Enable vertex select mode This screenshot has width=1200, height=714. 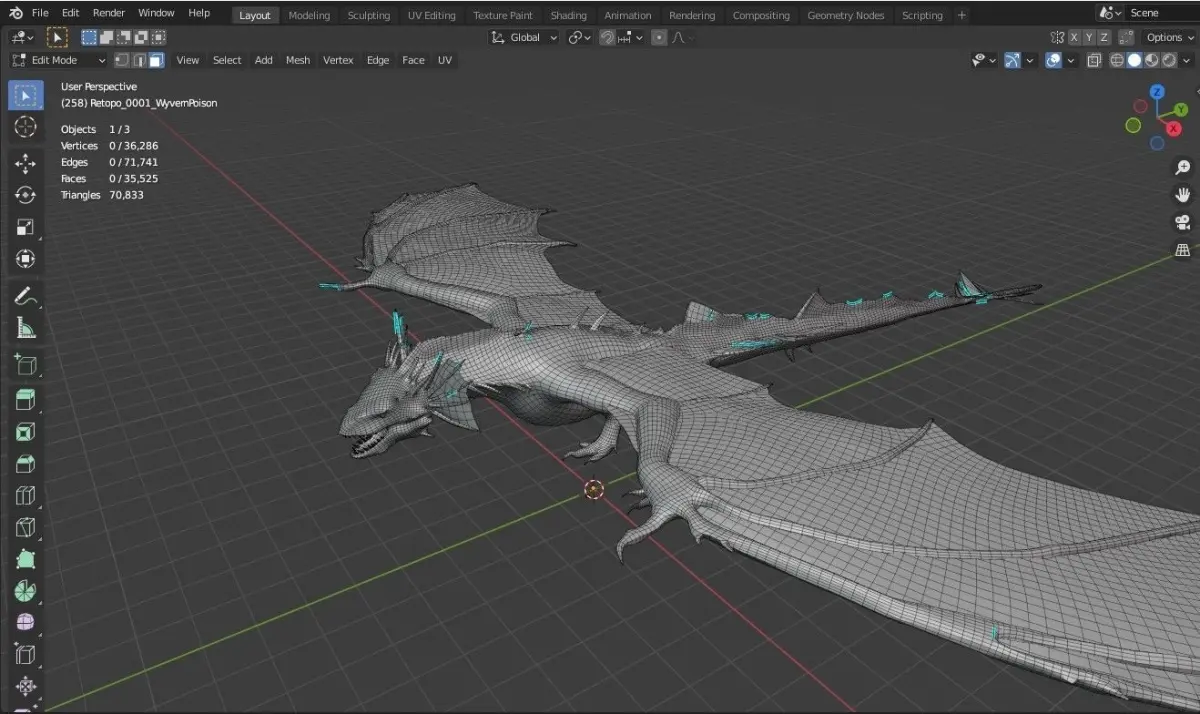(122, 60)
